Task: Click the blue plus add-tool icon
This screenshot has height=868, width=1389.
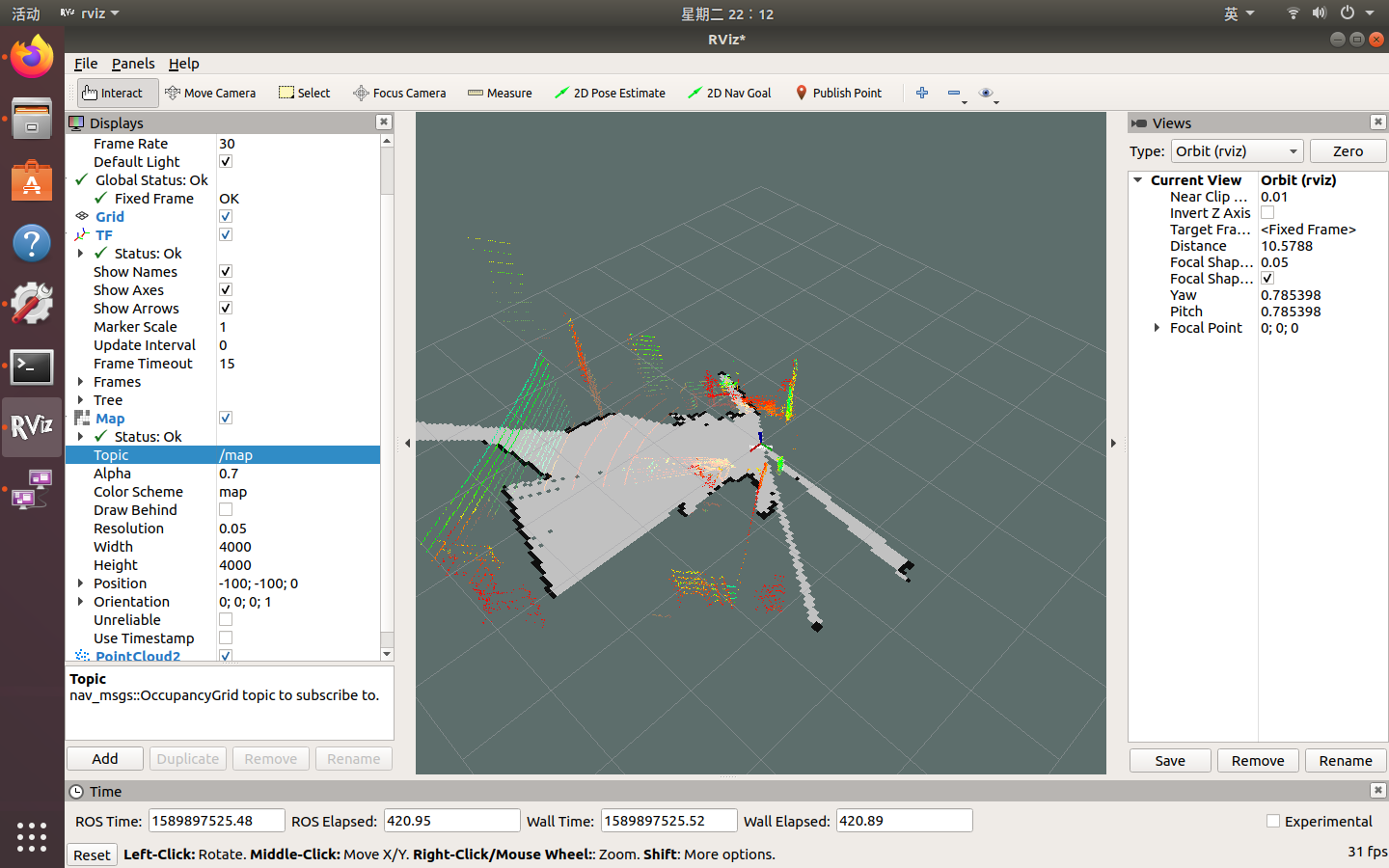Action: tap(922, 93)
